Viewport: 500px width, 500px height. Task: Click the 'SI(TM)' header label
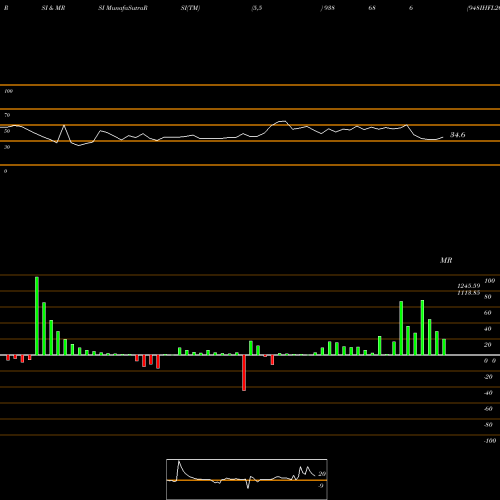click(x=190, y=8)
